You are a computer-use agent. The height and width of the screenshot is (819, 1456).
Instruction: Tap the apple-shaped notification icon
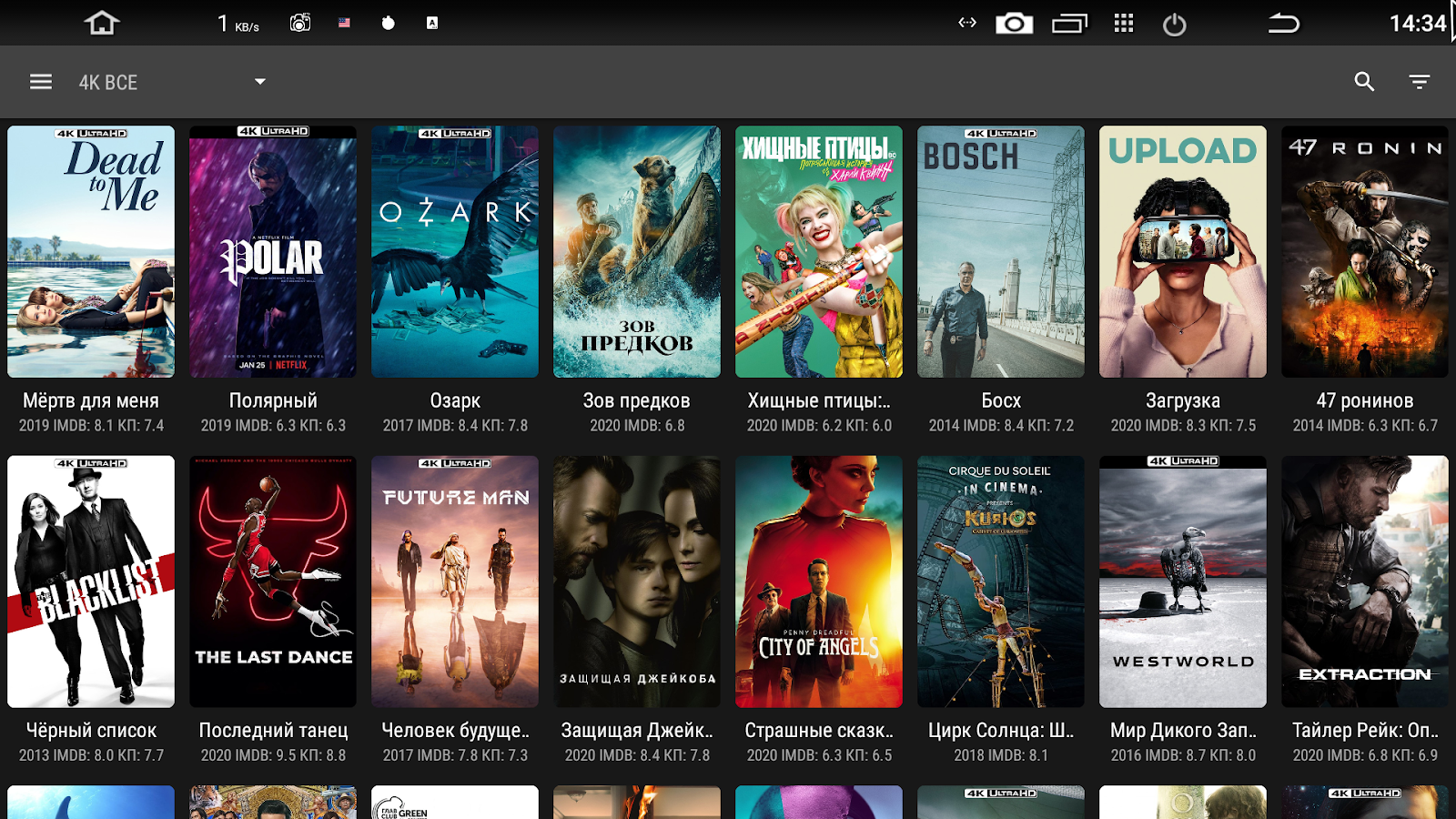click(389, 23)
